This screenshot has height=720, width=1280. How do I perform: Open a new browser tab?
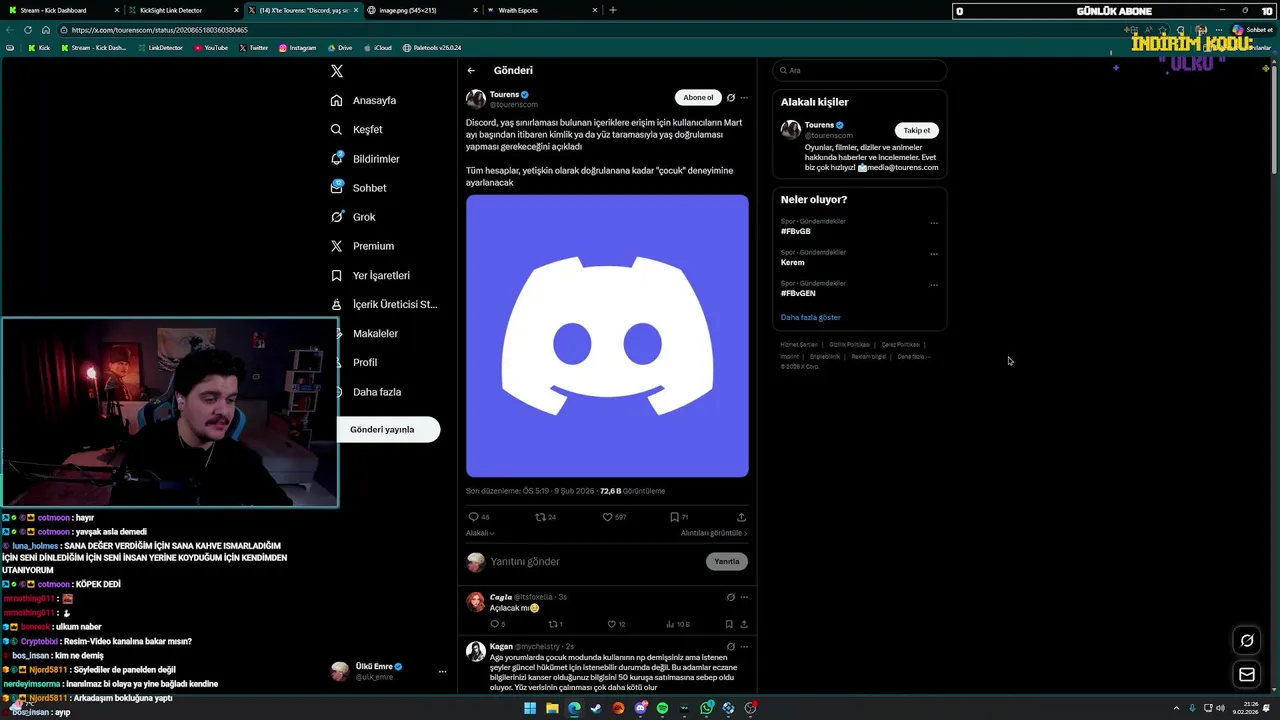pyautogui.click(x=613, y=10)
